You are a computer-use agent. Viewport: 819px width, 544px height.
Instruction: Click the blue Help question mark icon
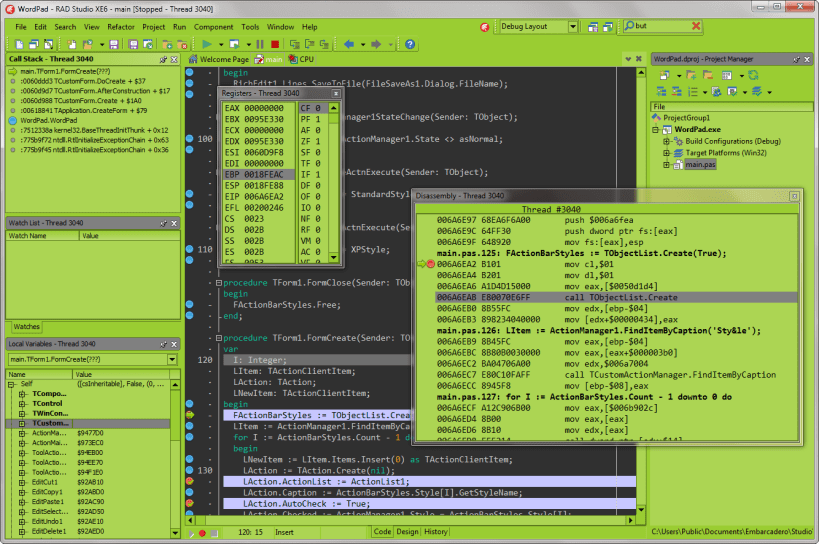tap(409, 44)
